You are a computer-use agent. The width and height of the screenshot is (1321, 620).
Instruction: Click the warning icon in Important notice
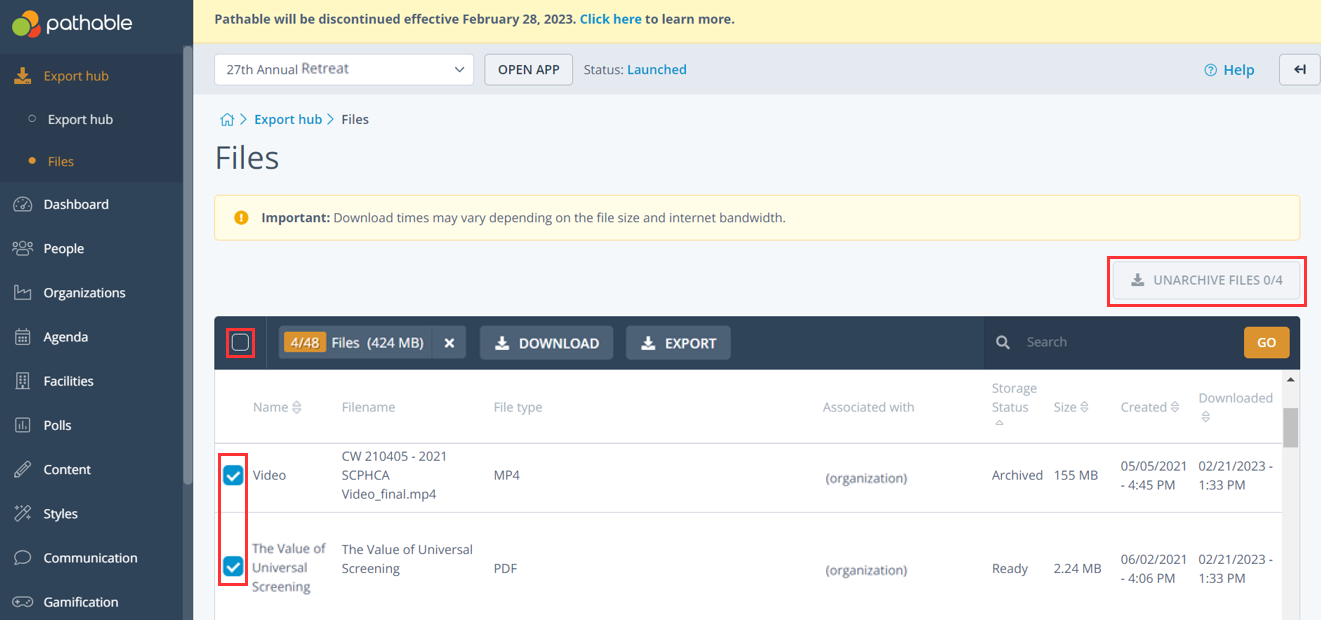[241, 217]
